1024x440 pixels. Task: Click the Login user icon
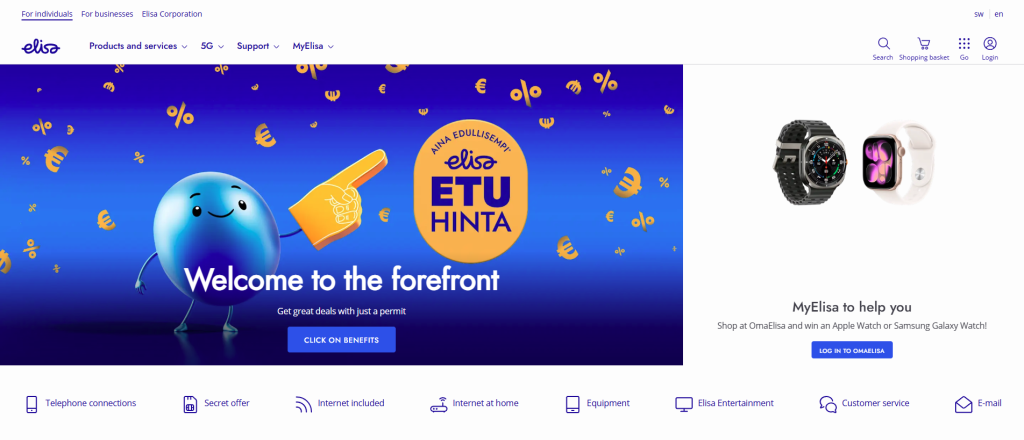tap(989, 44)
